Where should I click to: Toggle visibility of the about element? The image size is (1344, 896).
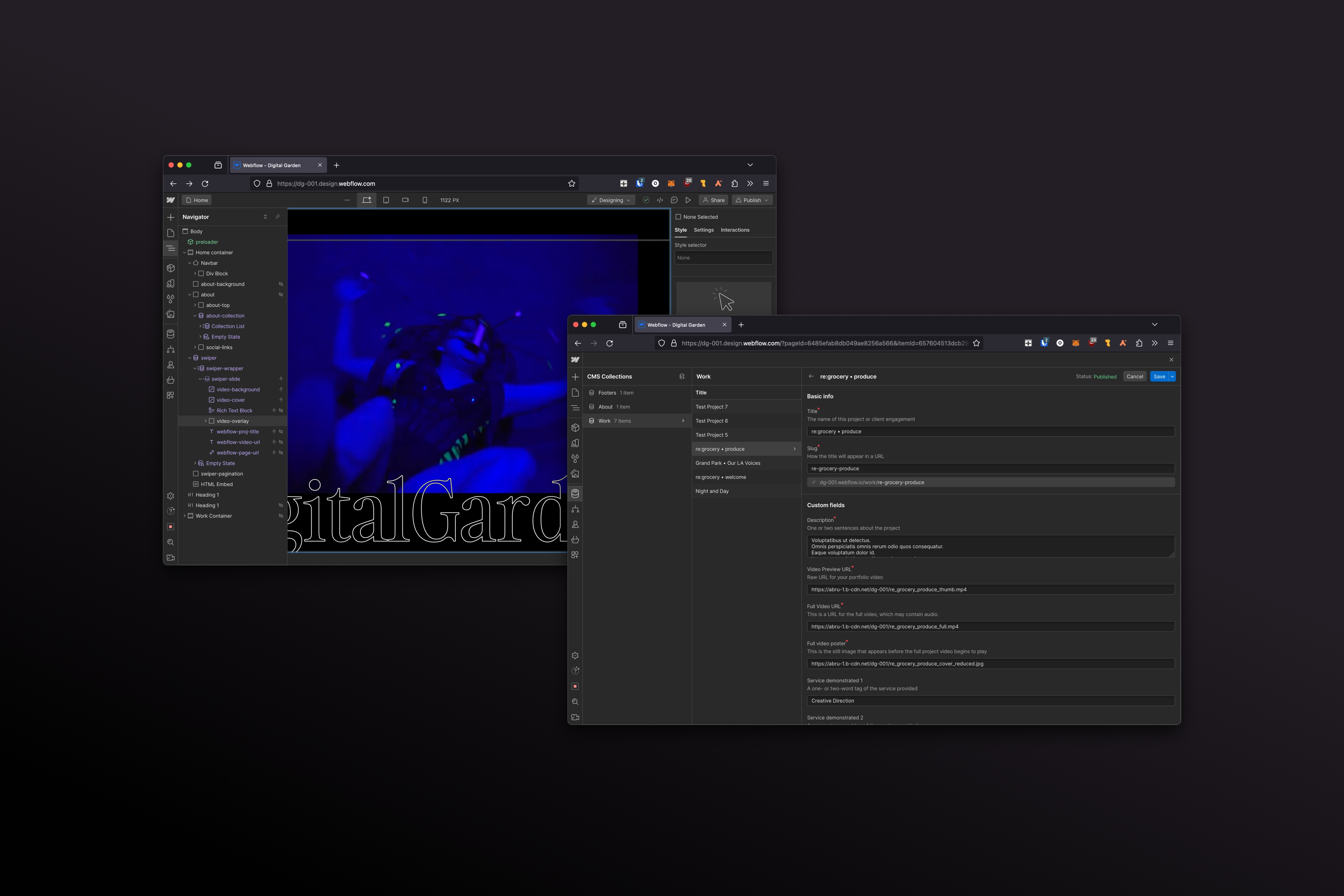tap(281, 295)
